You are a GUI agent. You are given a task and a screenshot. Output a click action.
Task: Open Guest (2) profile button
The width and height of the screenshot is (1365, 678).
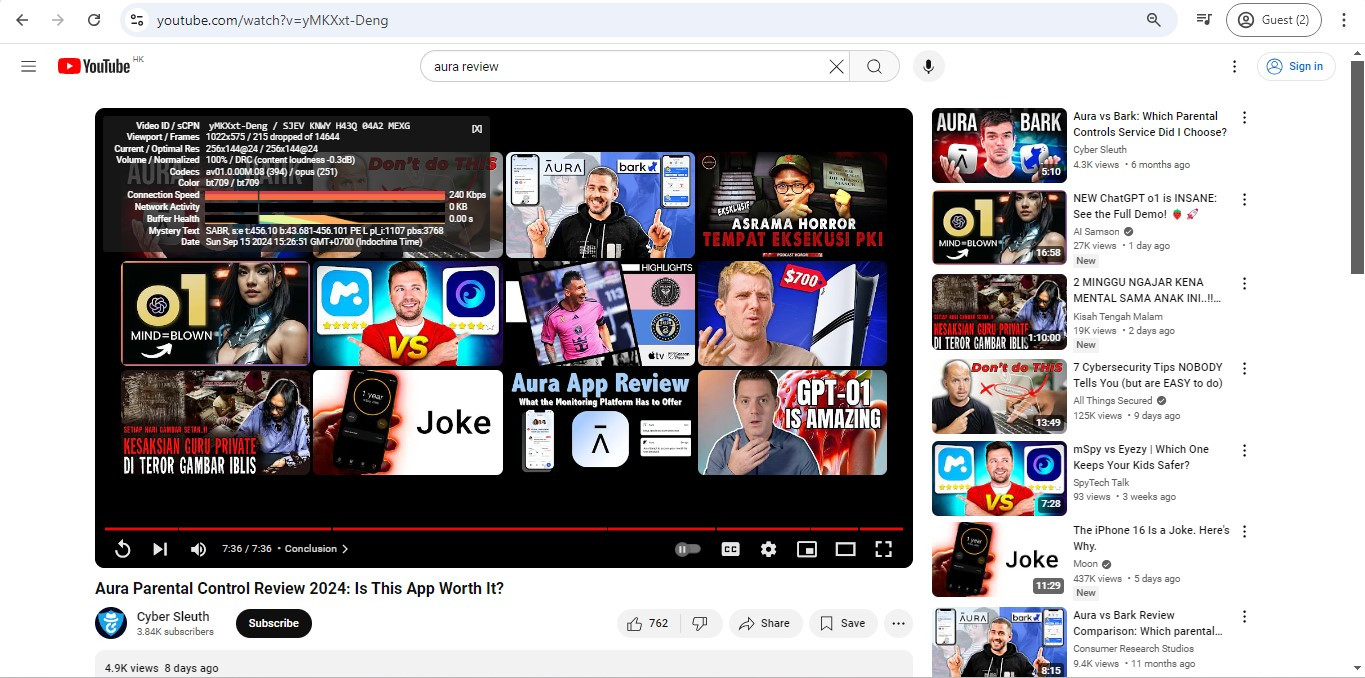pos(1274,20)
